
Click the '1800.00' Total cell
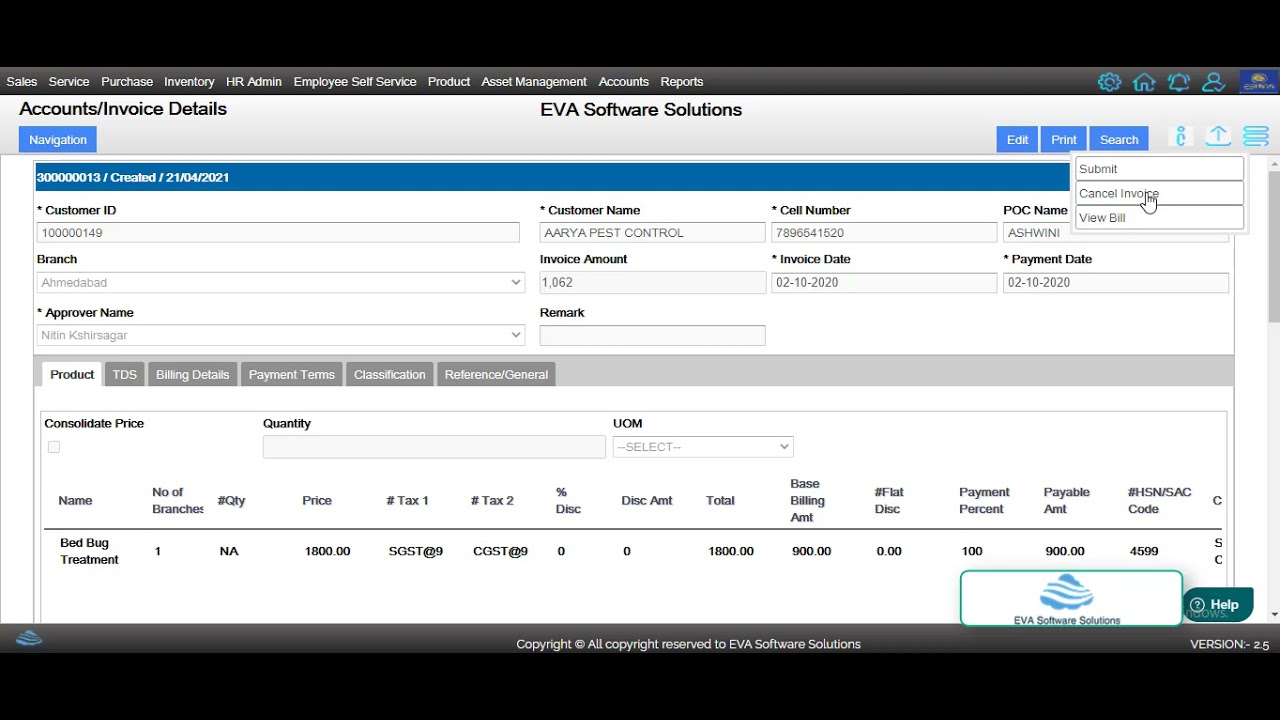(731, 551)
